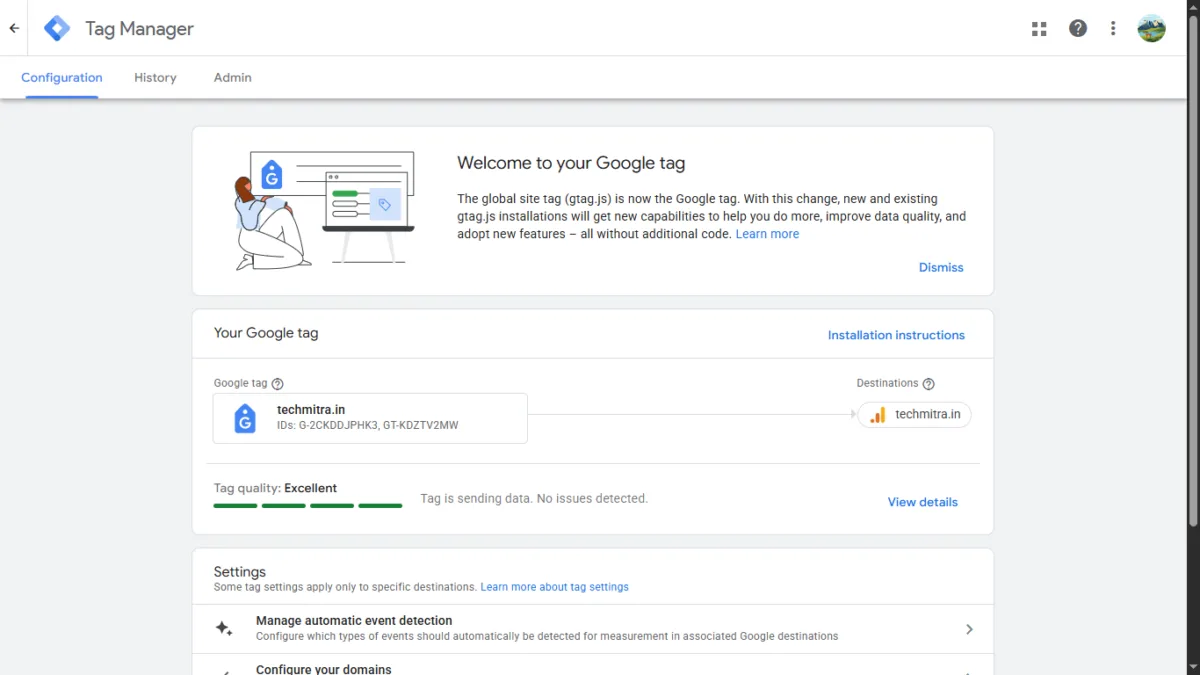Screen dimensions: 1200x675
Task: Click the Welcome to your Google tag heading
Action: click(571, 163)
